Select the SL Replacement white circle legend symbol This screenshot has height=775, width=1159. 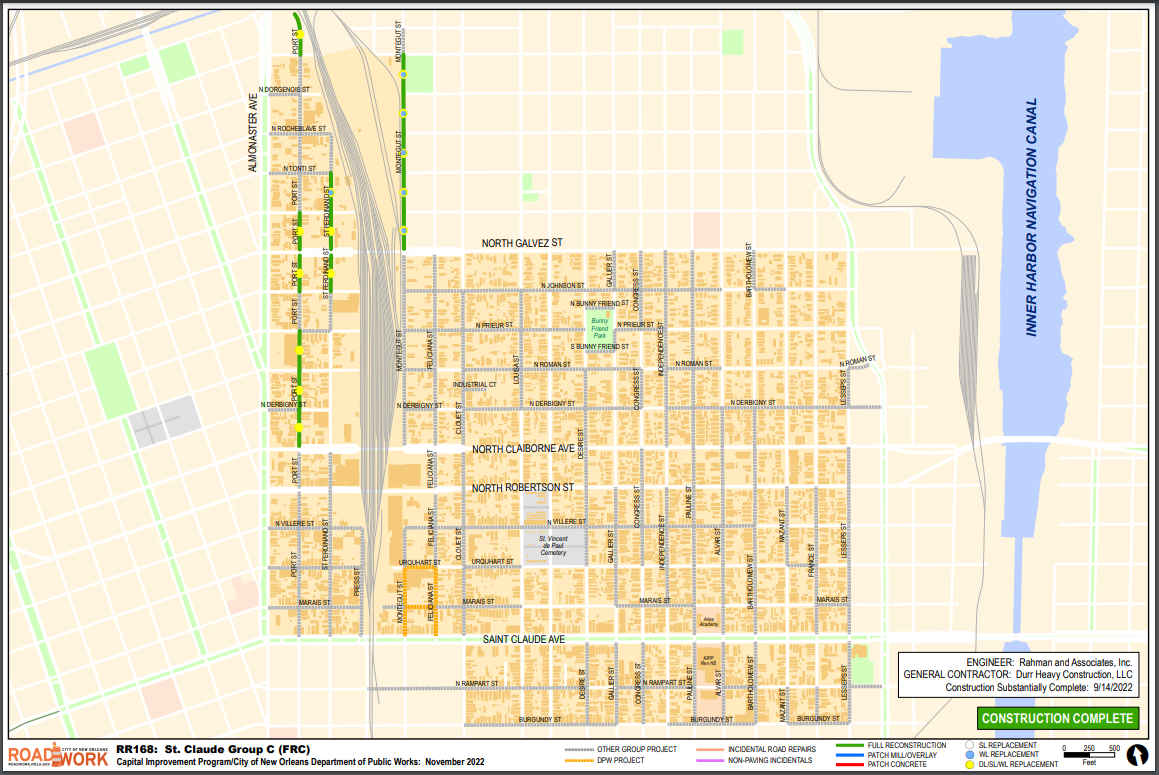tap(969, 745)
